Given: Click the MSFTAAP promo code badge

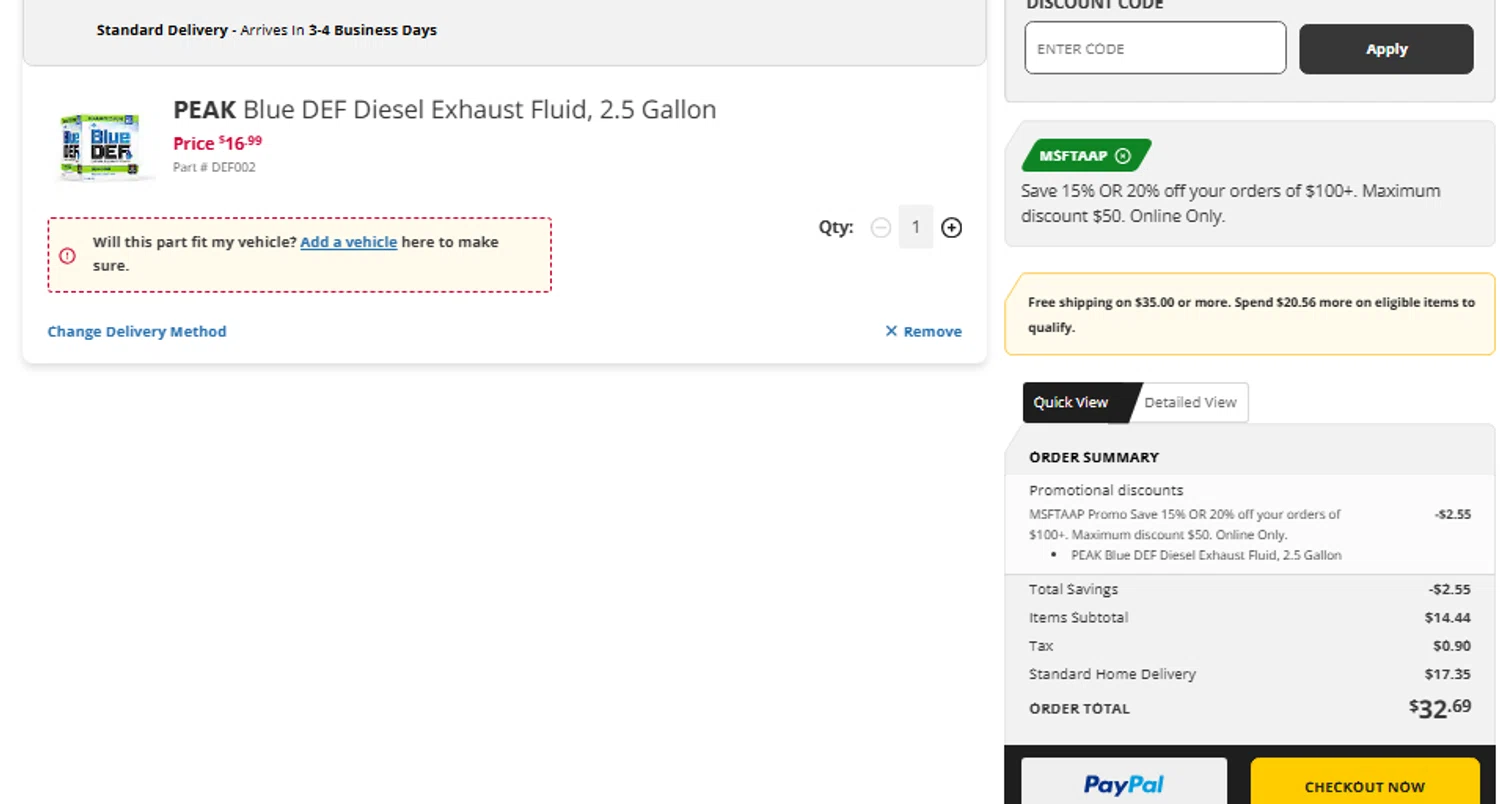Looking at the screenshot, I should point(1086,155).
